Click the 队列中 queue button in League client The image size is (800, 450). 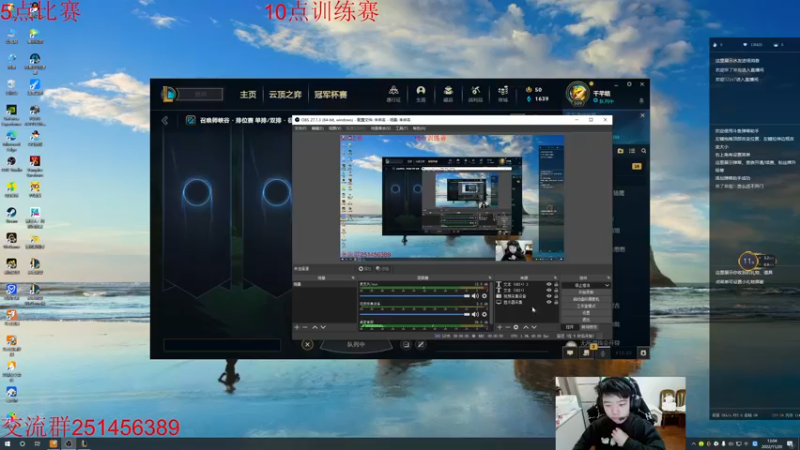pos(356,345)
